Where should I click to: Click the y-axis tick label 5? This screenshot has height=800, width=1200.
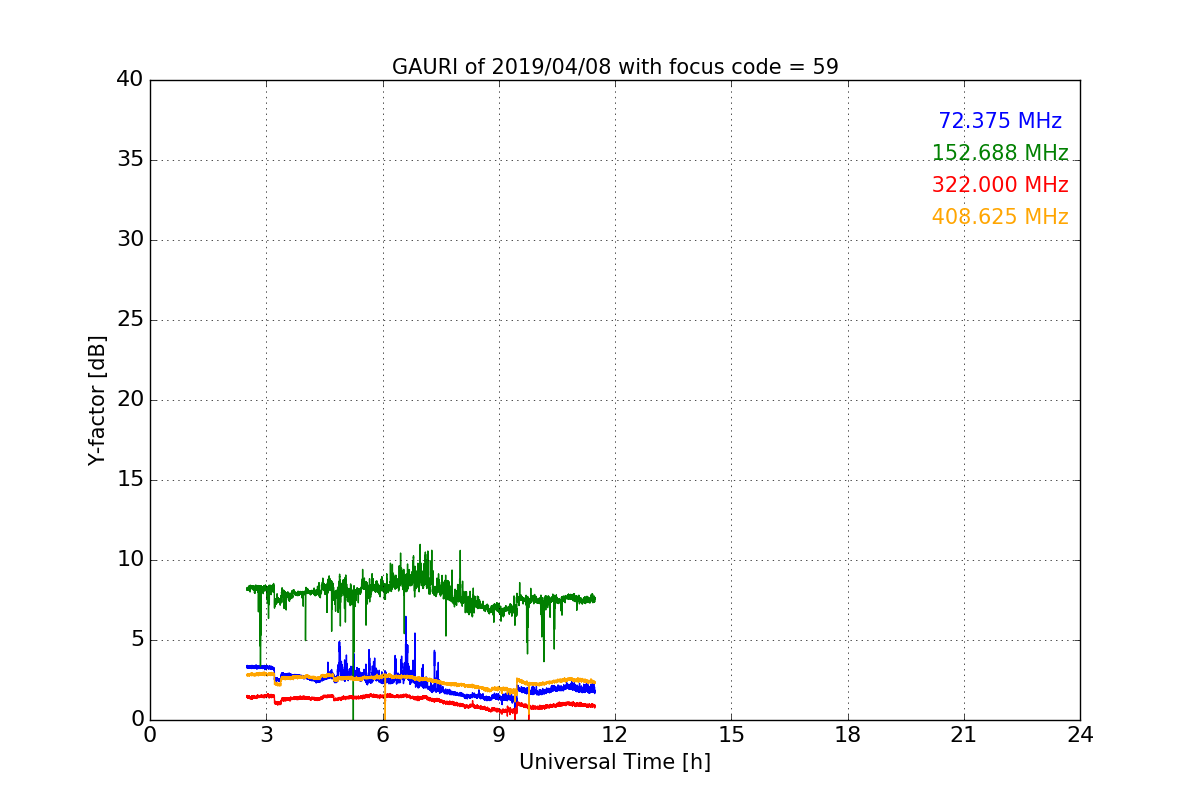click(137, 640)
